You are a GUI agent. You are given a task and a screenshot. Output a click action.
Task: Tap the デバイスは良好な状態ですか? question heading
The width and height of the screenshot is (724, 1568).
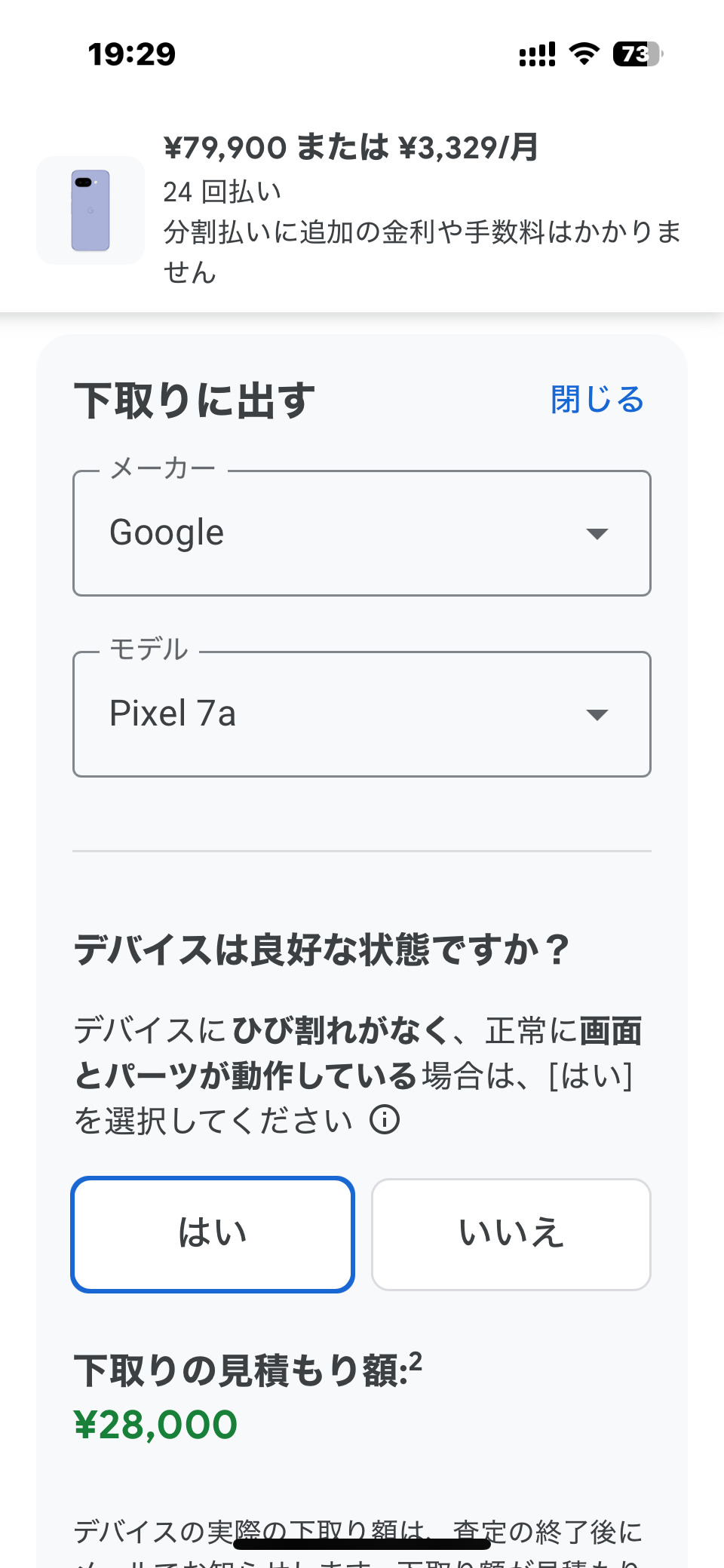tap(322, 950)
